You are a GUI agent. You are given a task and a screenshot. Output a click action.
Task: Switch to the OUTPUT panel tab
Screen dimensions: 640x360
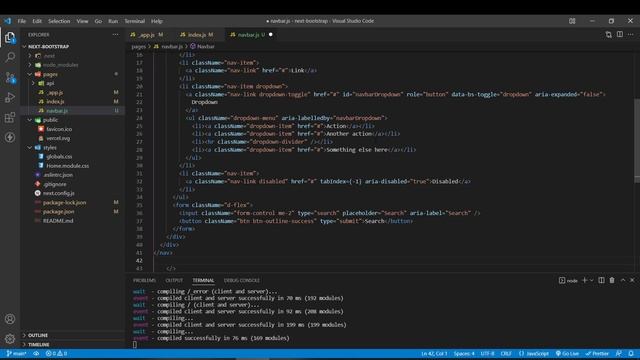174,280
